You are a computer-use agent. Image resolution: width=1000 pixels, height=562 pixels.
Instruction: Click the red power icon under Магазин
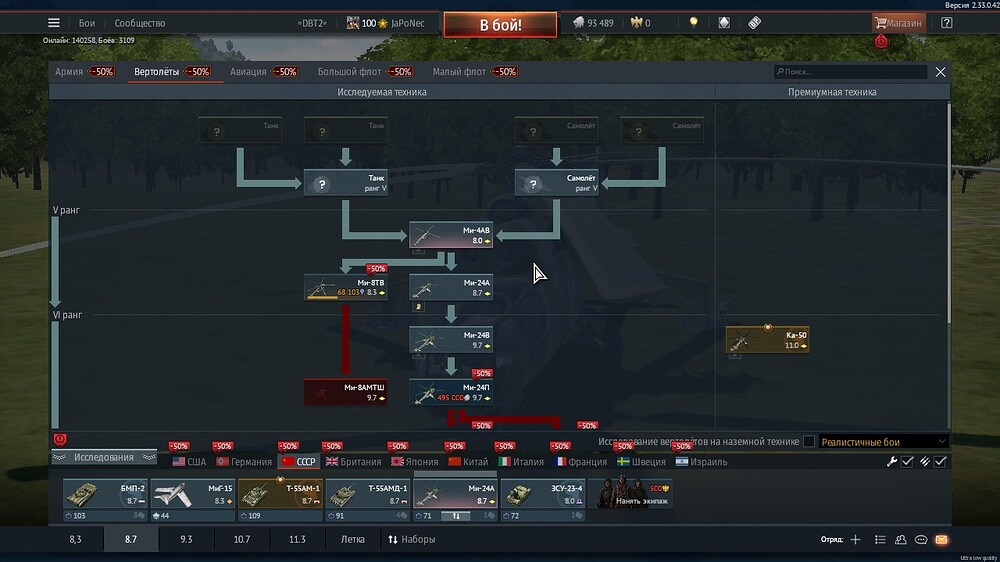(881, 41)
